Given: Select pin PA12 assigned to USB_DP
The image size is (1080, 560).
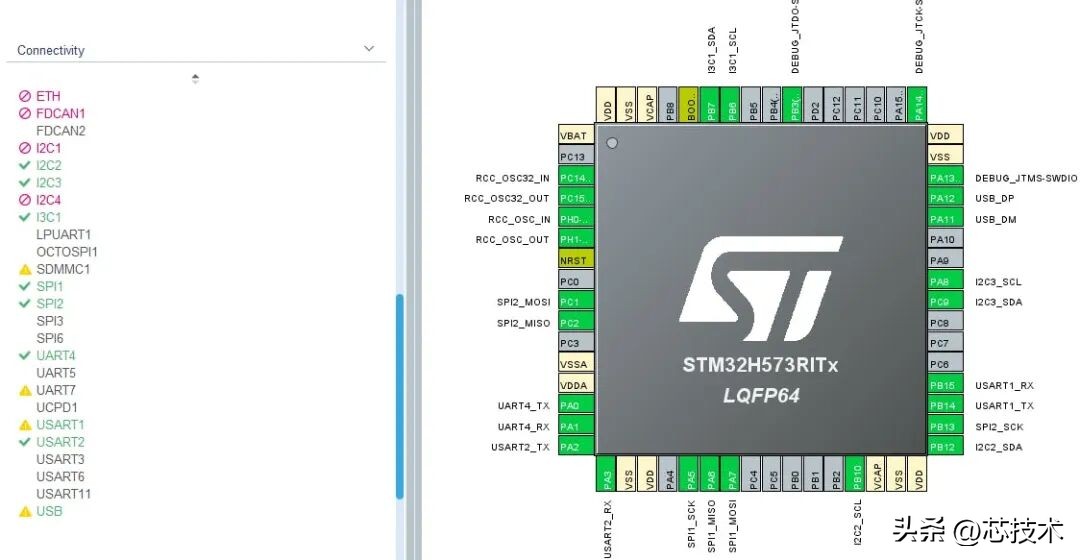Looking at the screenshot, I should tap(945, 198).
